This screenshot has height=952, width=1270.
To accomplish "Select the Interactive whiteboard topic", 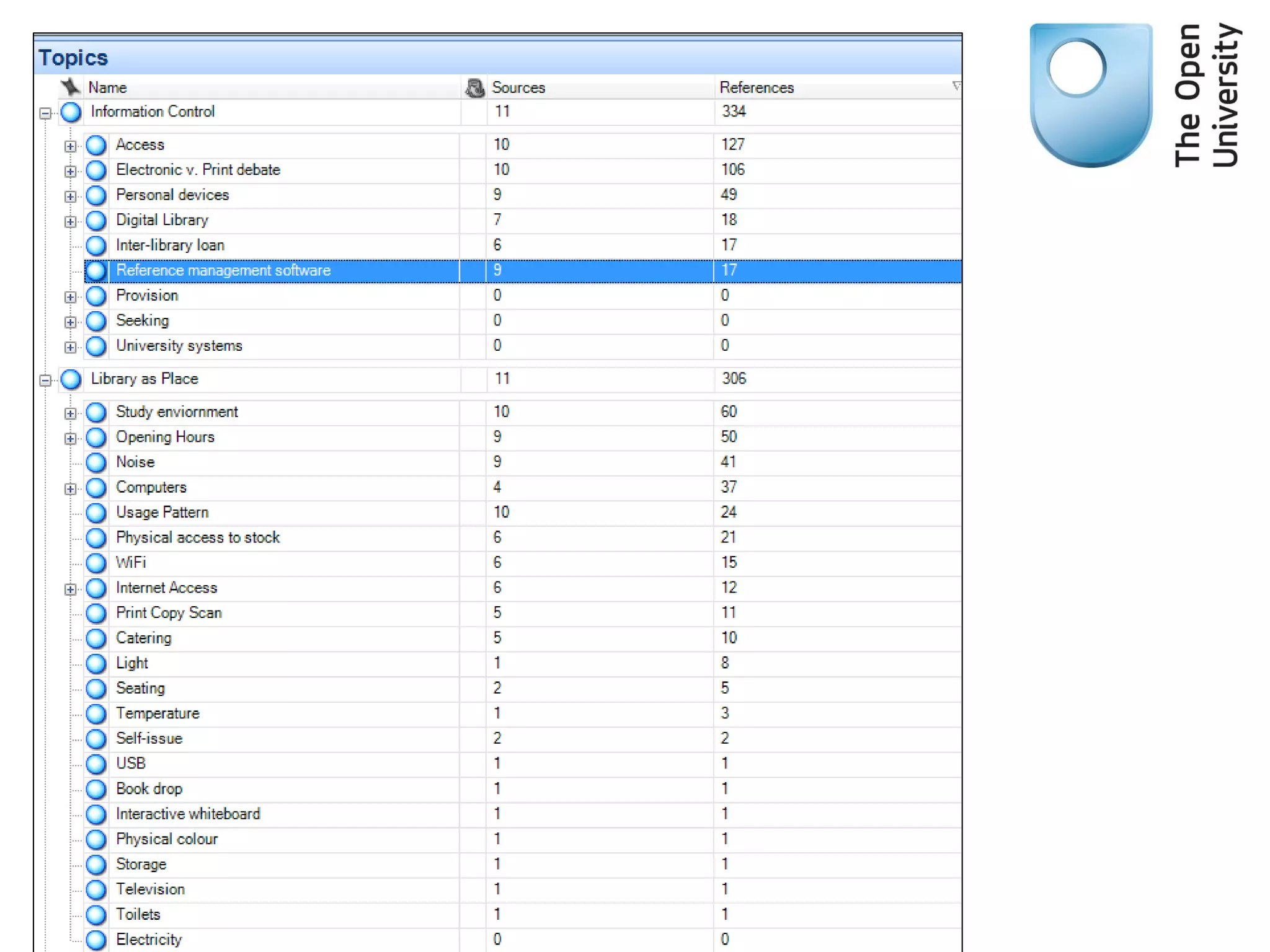I will coord(188,814).
